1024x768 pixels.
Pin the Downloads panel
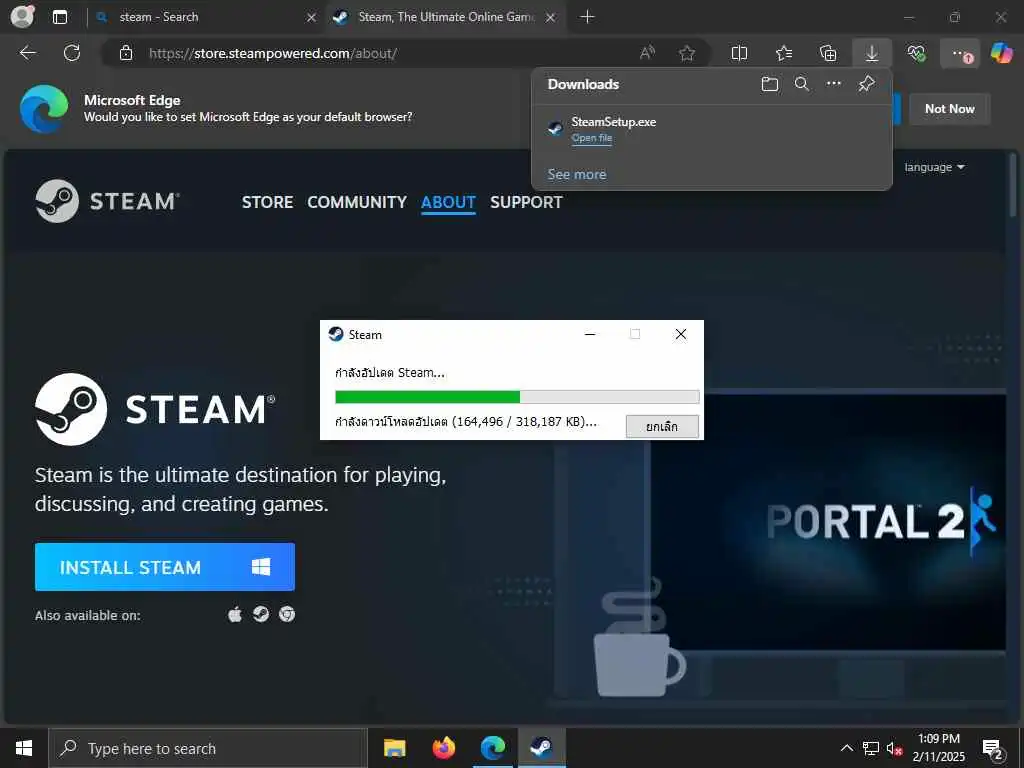click(x=867, y=84)
